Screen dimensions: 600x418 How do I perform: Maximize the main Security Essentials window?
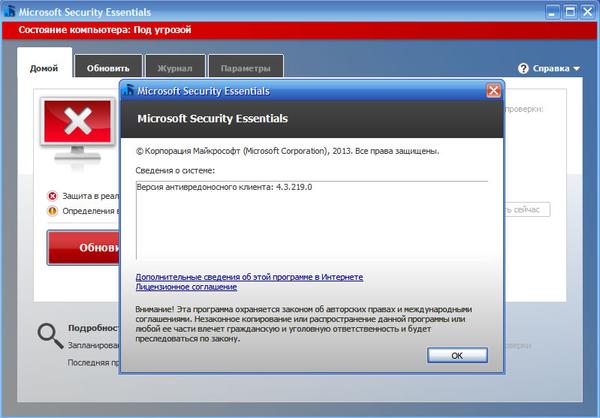[x=570, y=12]
